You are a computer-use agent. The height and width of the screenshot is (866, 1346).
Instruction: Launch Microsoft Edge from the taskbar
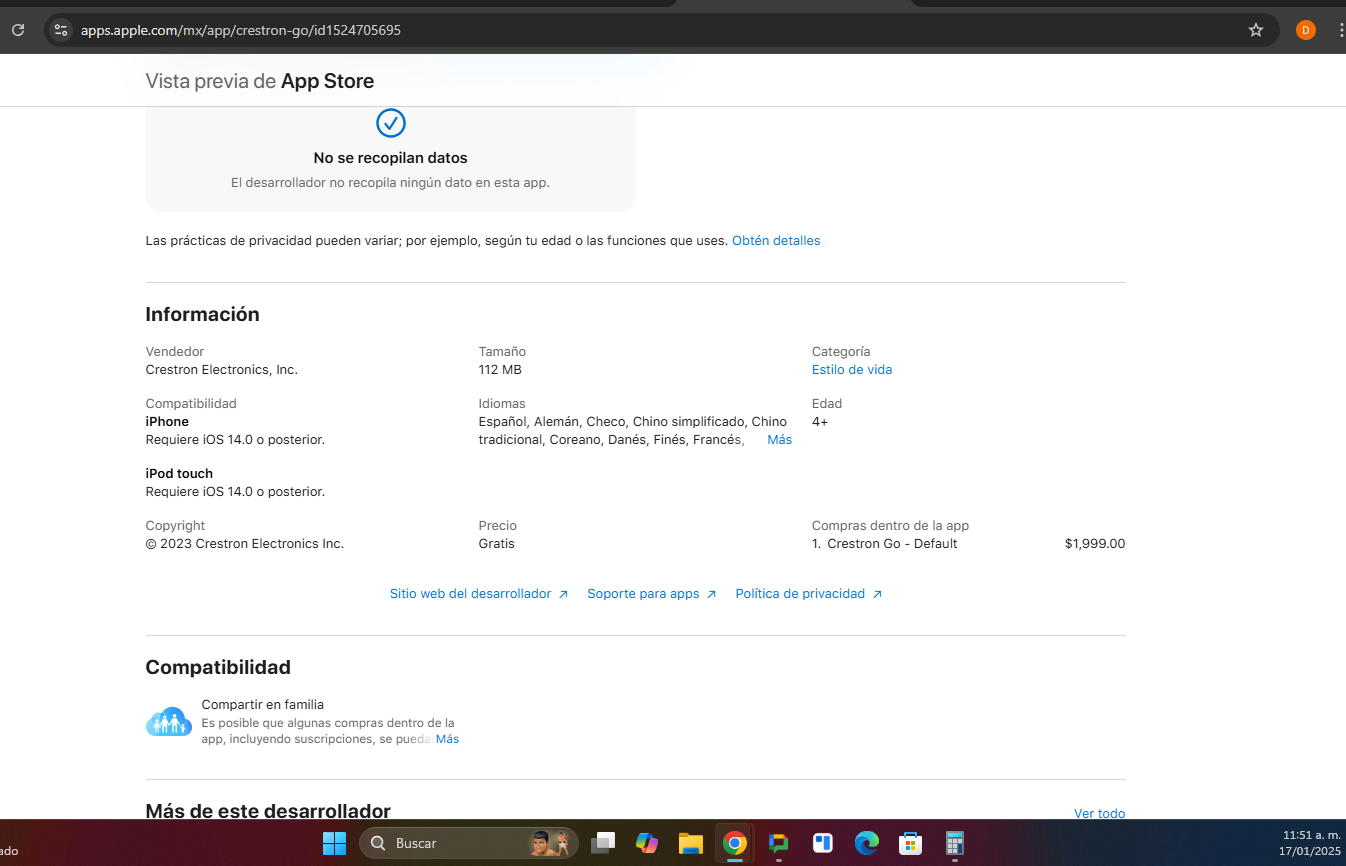tap(867, 843)
